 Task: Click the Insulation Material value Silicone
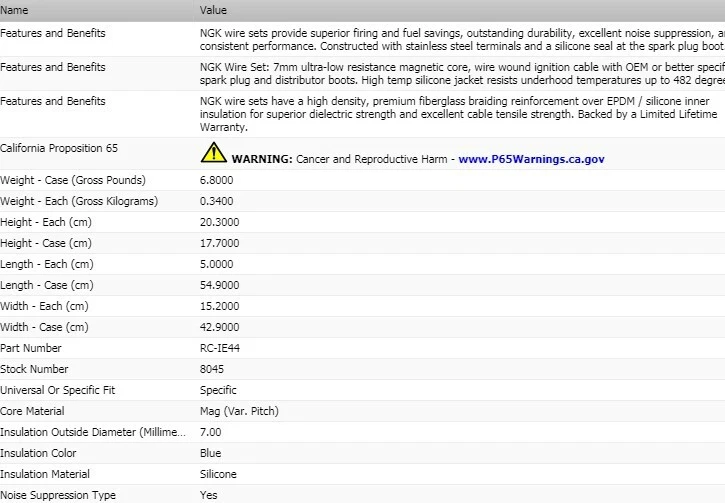pos(218,474)
